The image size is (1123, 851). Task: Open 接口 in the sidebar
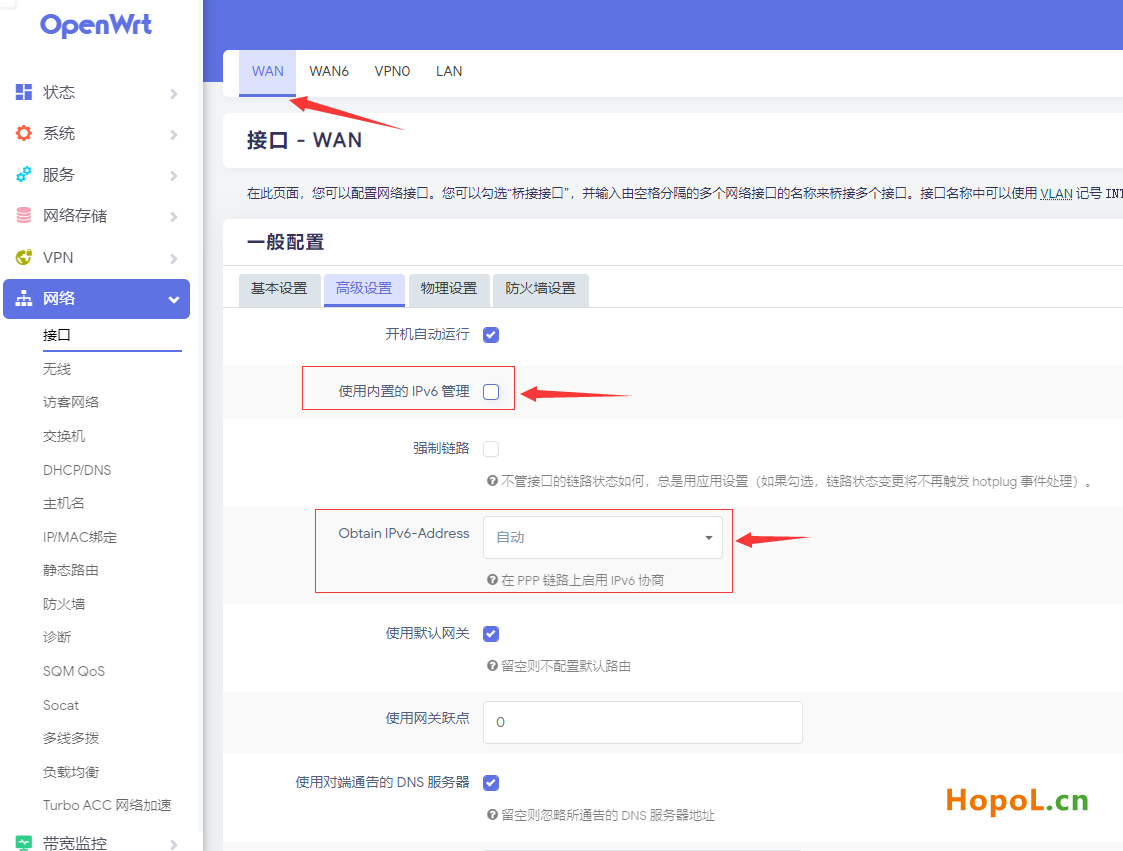click(57, 335)
